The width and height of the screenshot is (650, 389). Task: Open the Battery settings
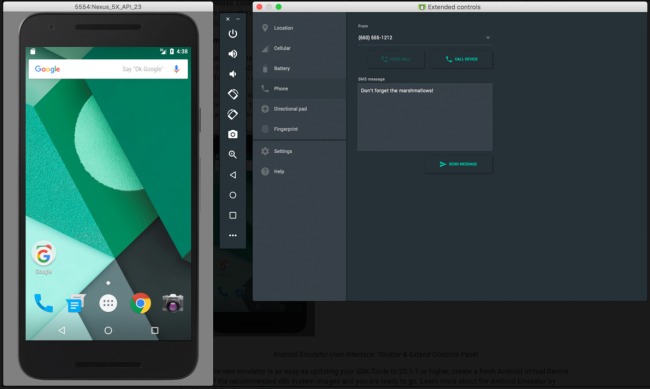tap(299, 68)
